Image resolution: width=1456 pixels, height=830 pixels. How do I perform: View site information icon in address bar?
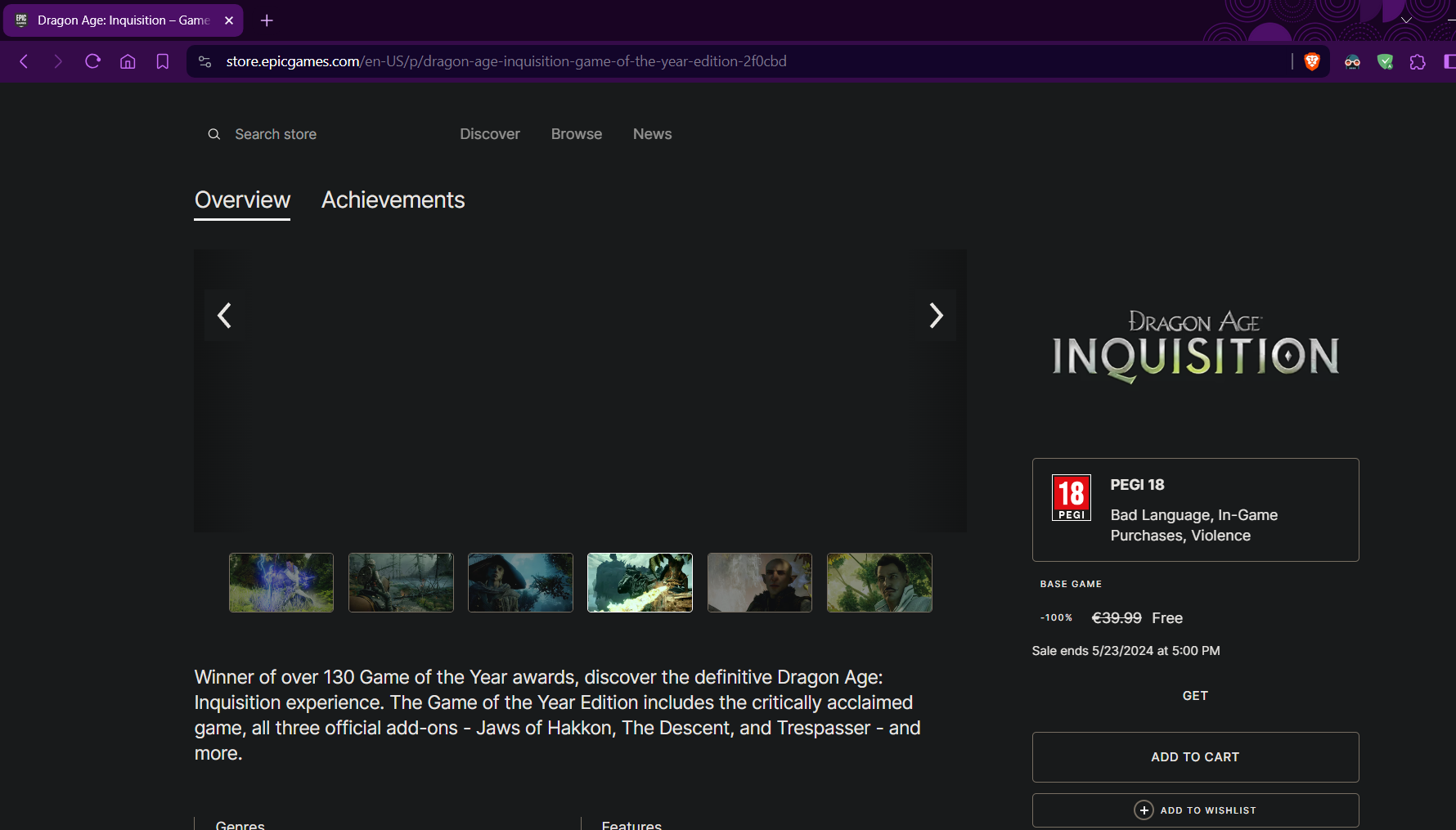point(205,61)
